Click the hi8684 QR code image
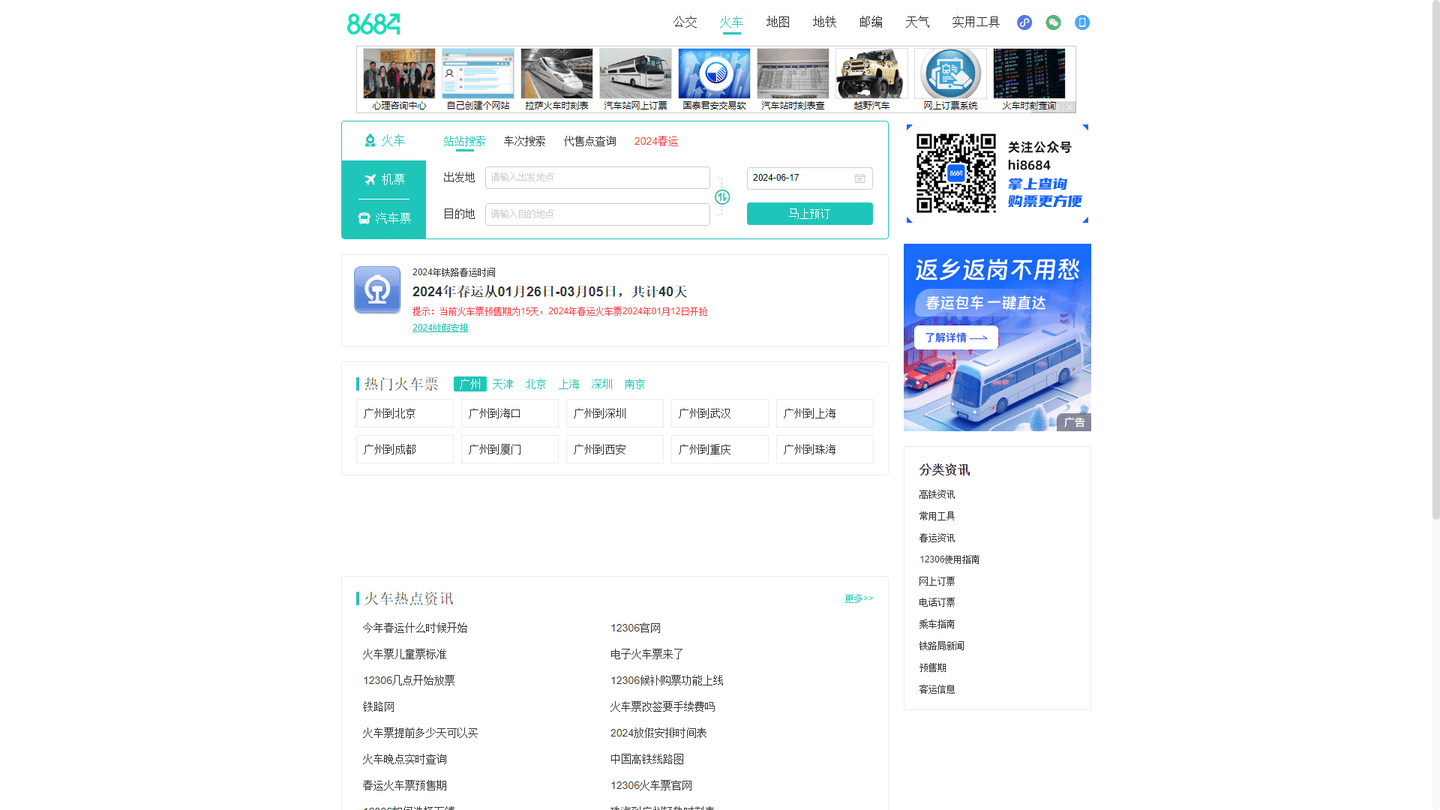Screen dimensions: 1440x810 (956, 173)
